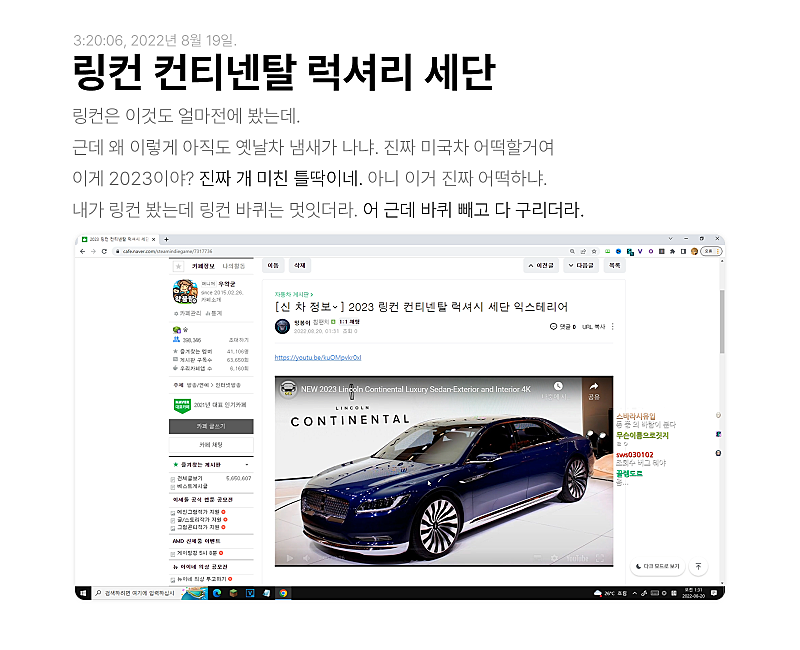800x650 pixels.
Task: Click the video share arrow 공유
Action: (x=593, y=390)
